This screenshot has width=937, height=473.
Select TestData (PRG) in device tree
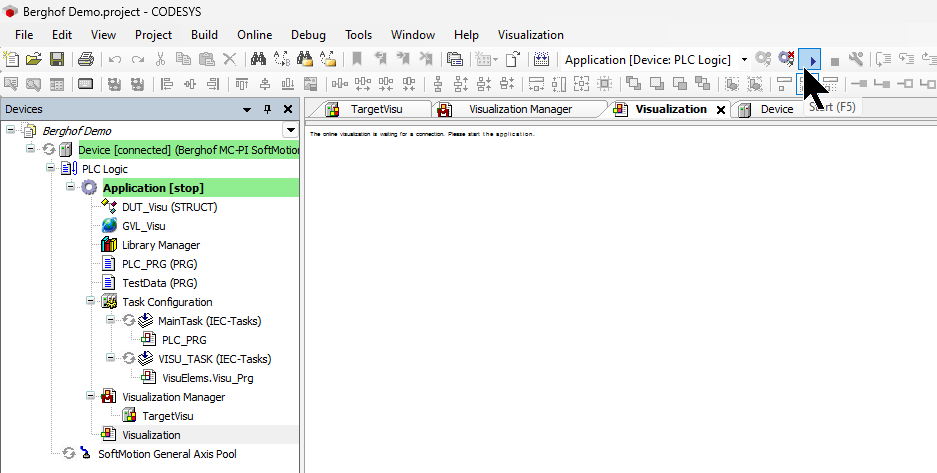tap(160, 283)
